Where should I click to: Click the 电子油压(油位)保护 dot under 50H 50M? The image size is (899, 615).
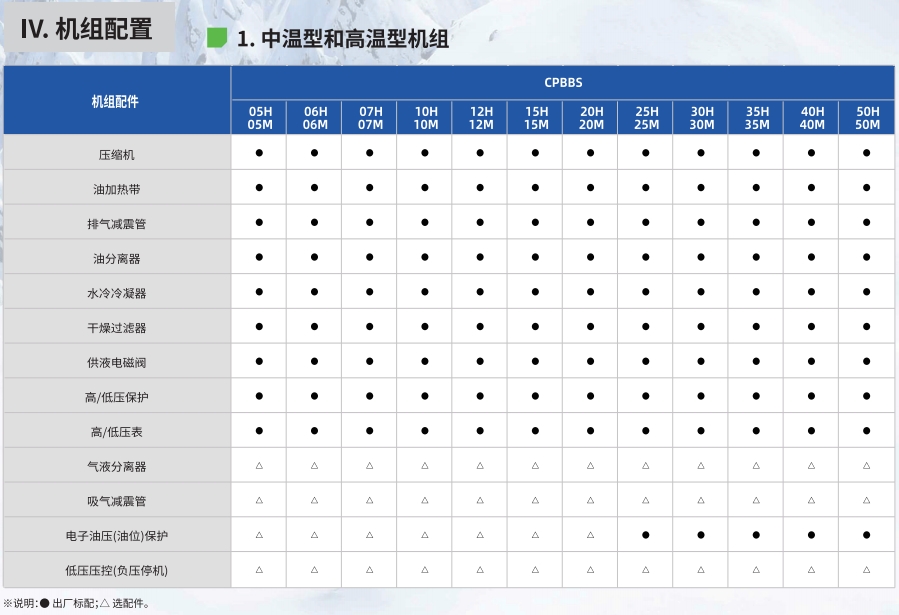click(x=866, y=535)
